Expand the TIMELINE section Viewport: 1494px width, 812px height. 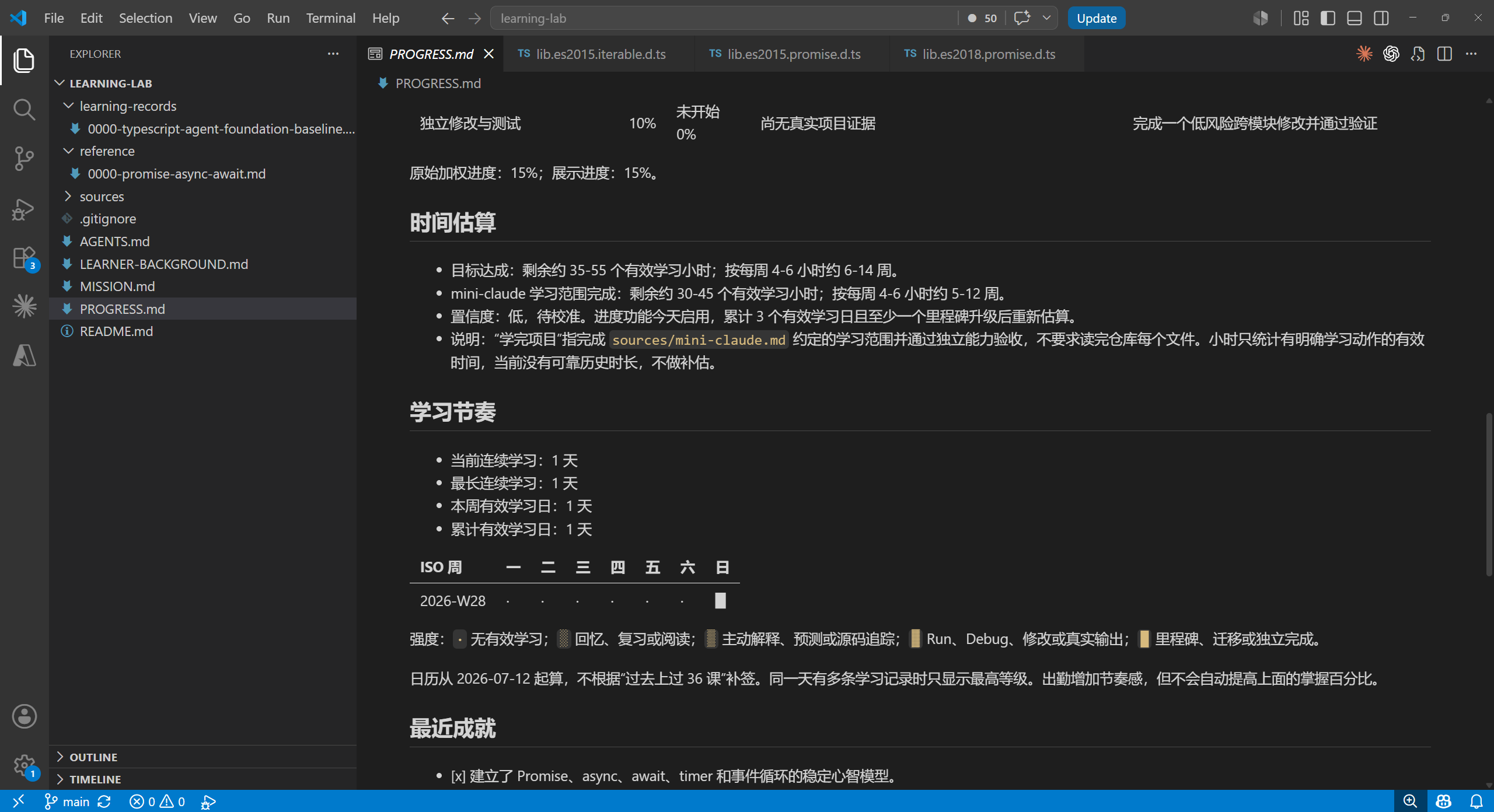coord(203,779)
